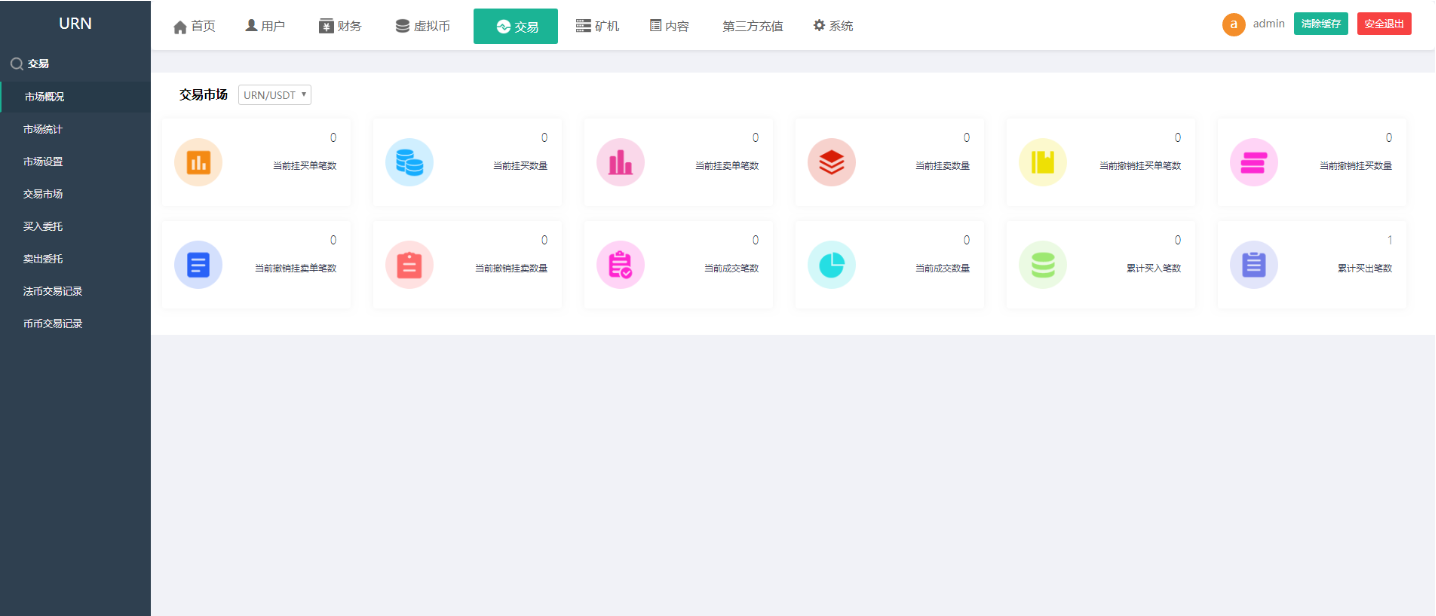Click the green database icon for 累计买入笔数
1436x616 pixels.
tap(1042, 265)
